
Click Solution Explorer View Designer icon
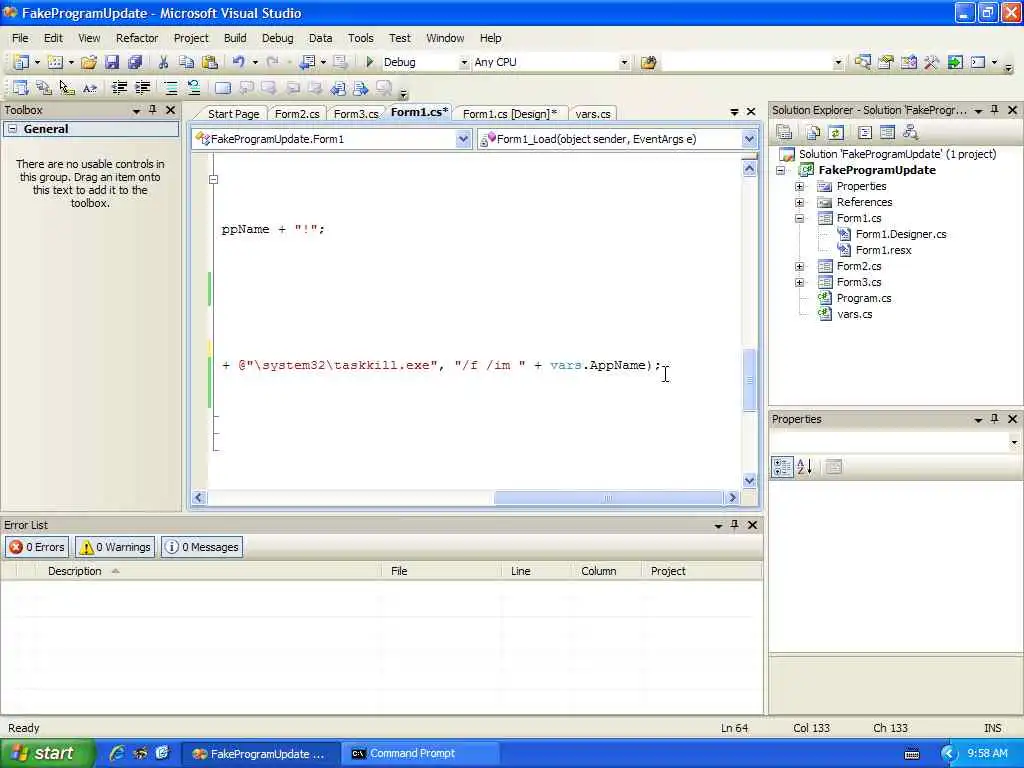point(887,133)
